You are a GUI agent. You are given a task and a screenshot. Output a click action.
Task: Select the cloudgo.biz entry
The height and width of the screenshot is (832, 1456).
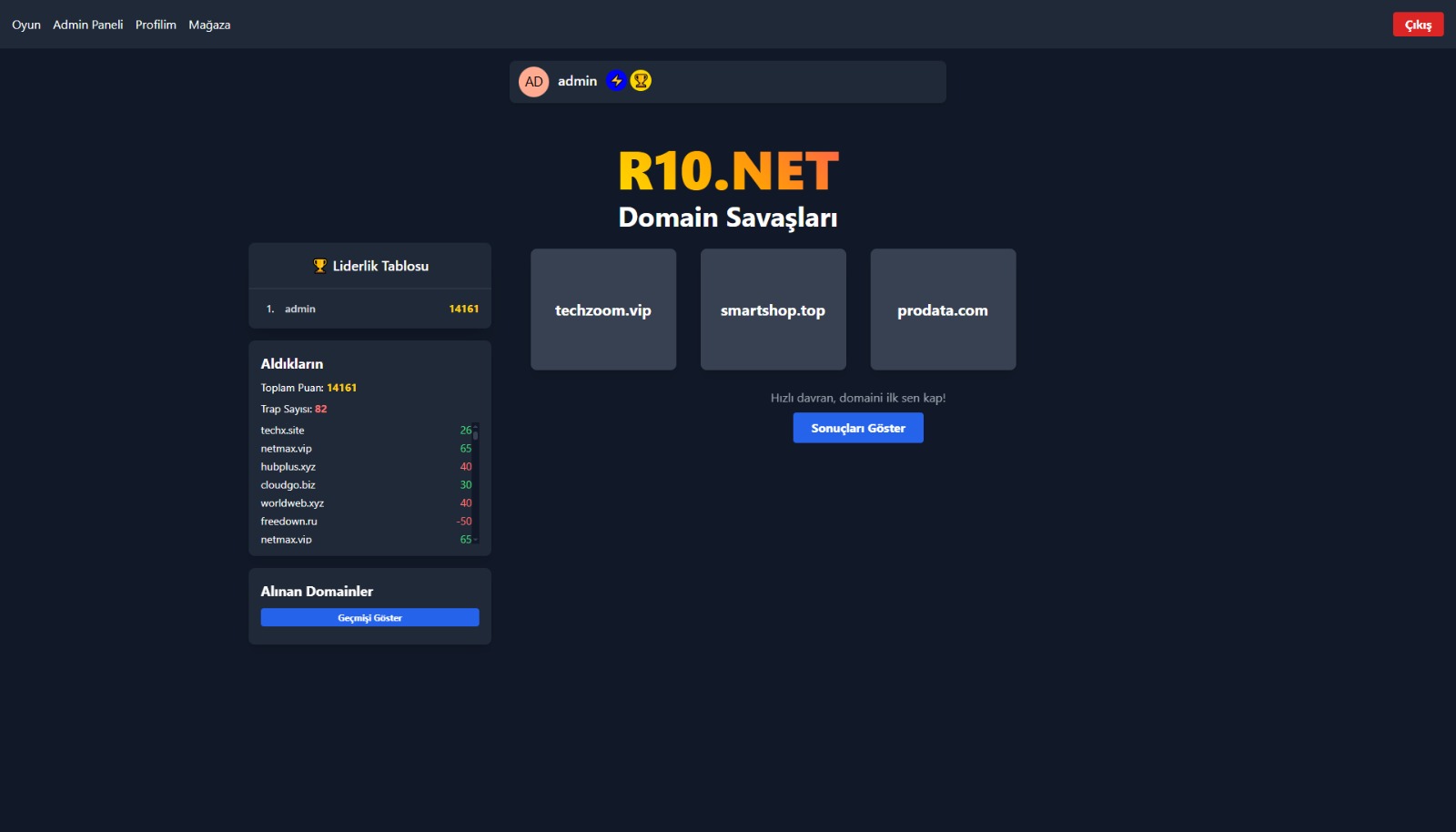click(367, 485)
